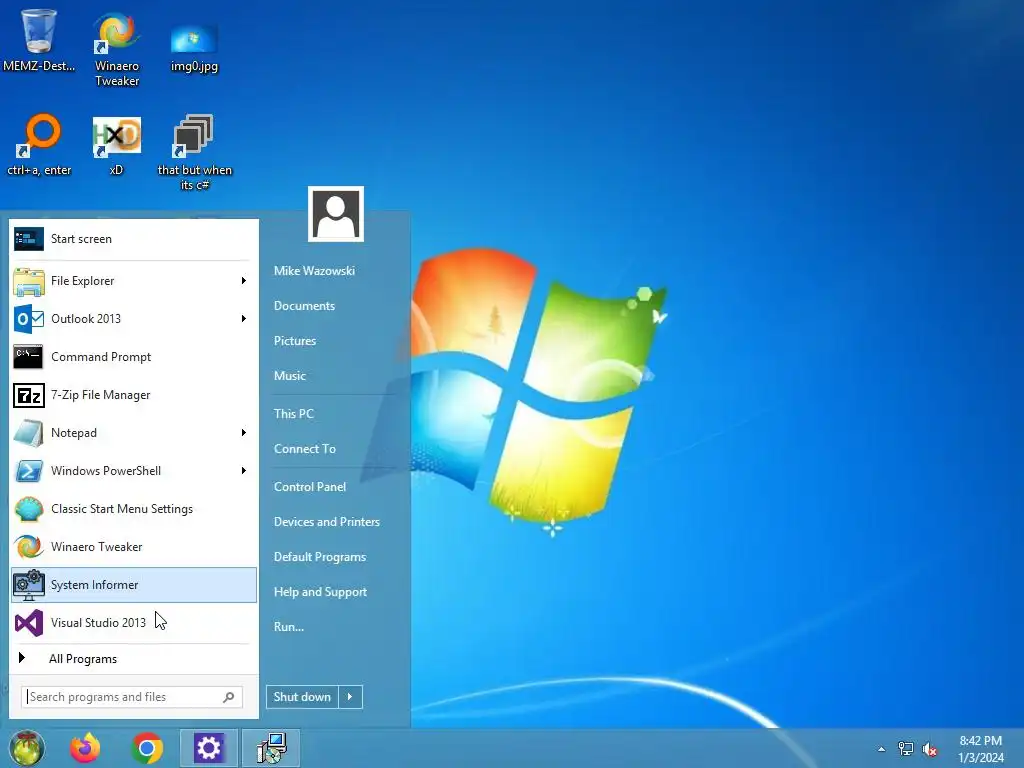Click the System Informer icon

(x=29, y=584)
